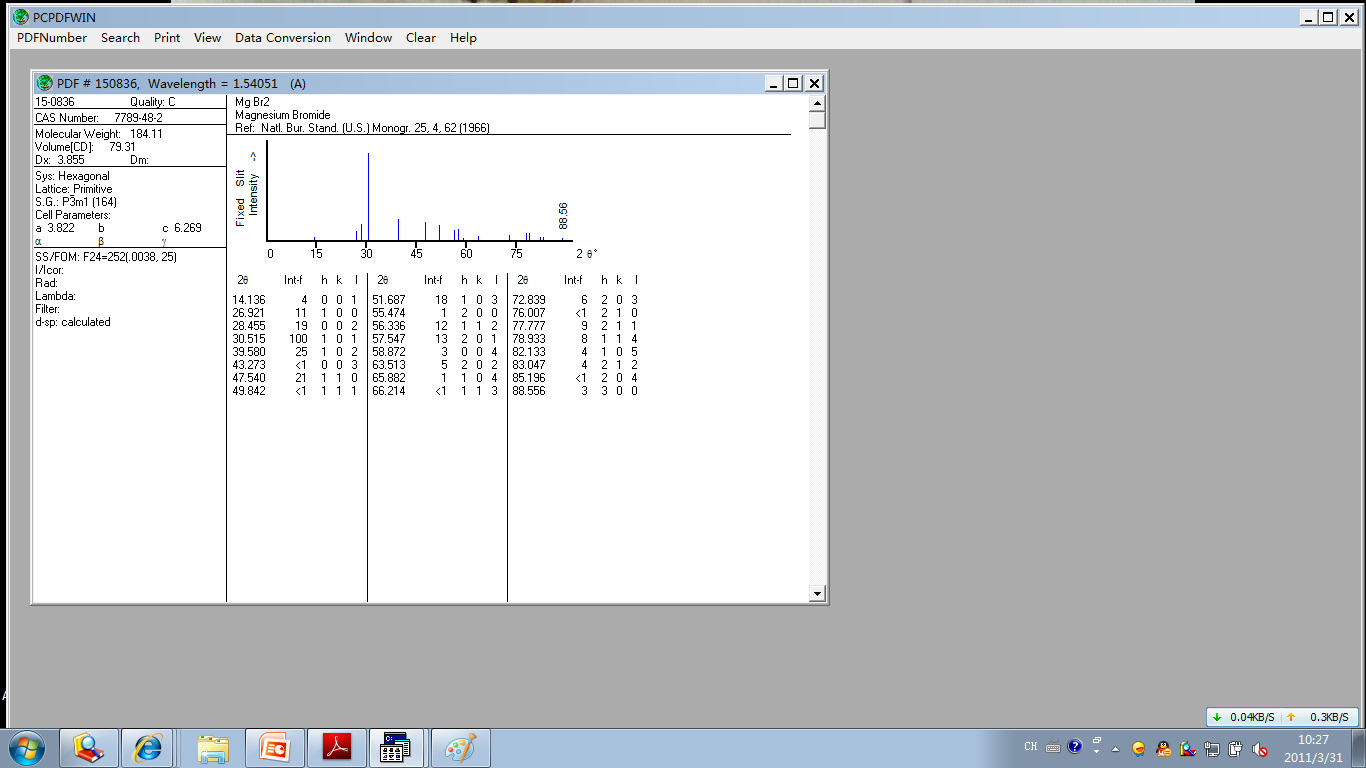The width and height of the screenshot is (1366, 768).
Task: Open the View menu
Action: point(207,38)
